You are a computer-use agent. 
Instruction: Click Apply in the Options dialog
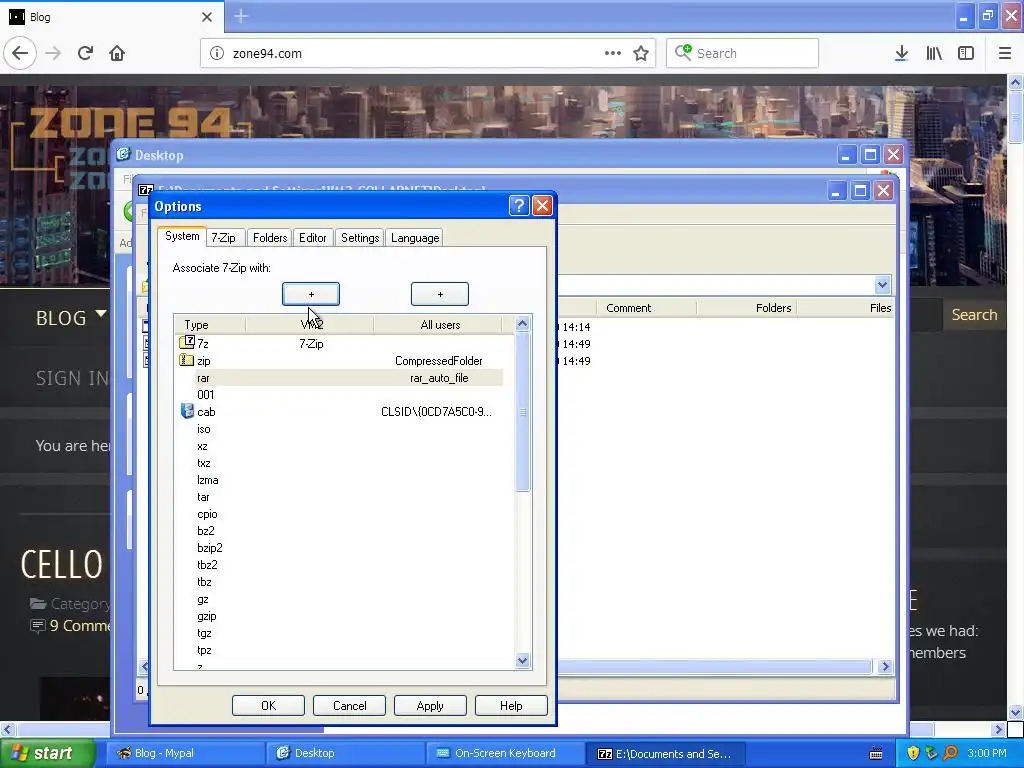(430, 705)
